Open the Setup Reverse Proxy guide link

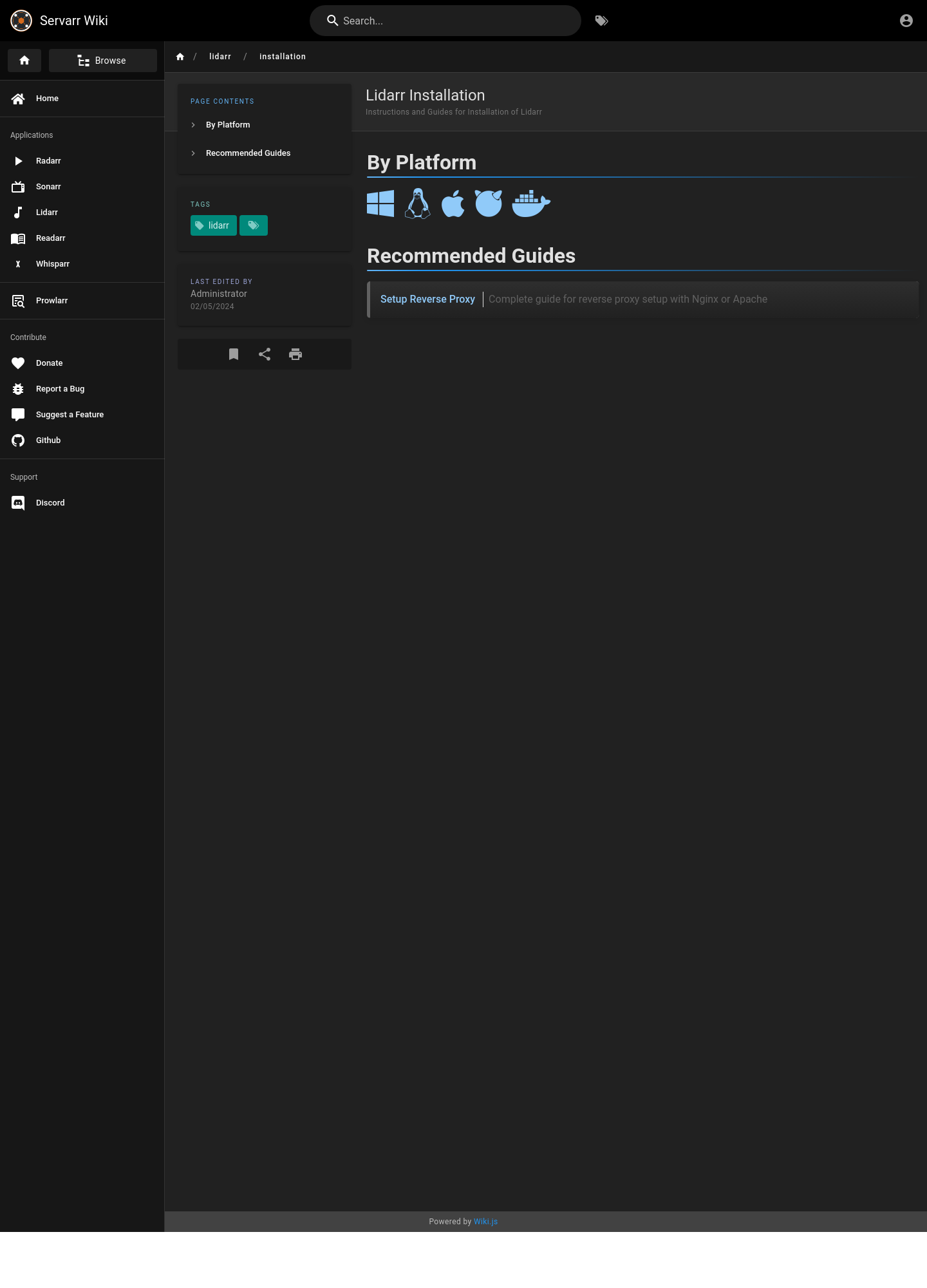point(427,299)
